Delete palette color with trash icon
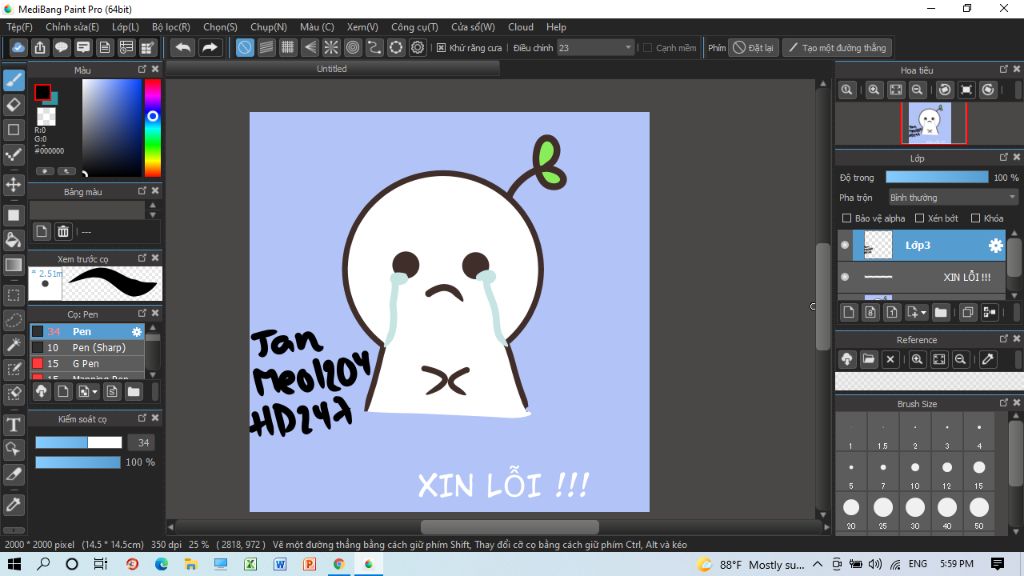Viewport: 1024px width, 576px height. tap(63, 231)
